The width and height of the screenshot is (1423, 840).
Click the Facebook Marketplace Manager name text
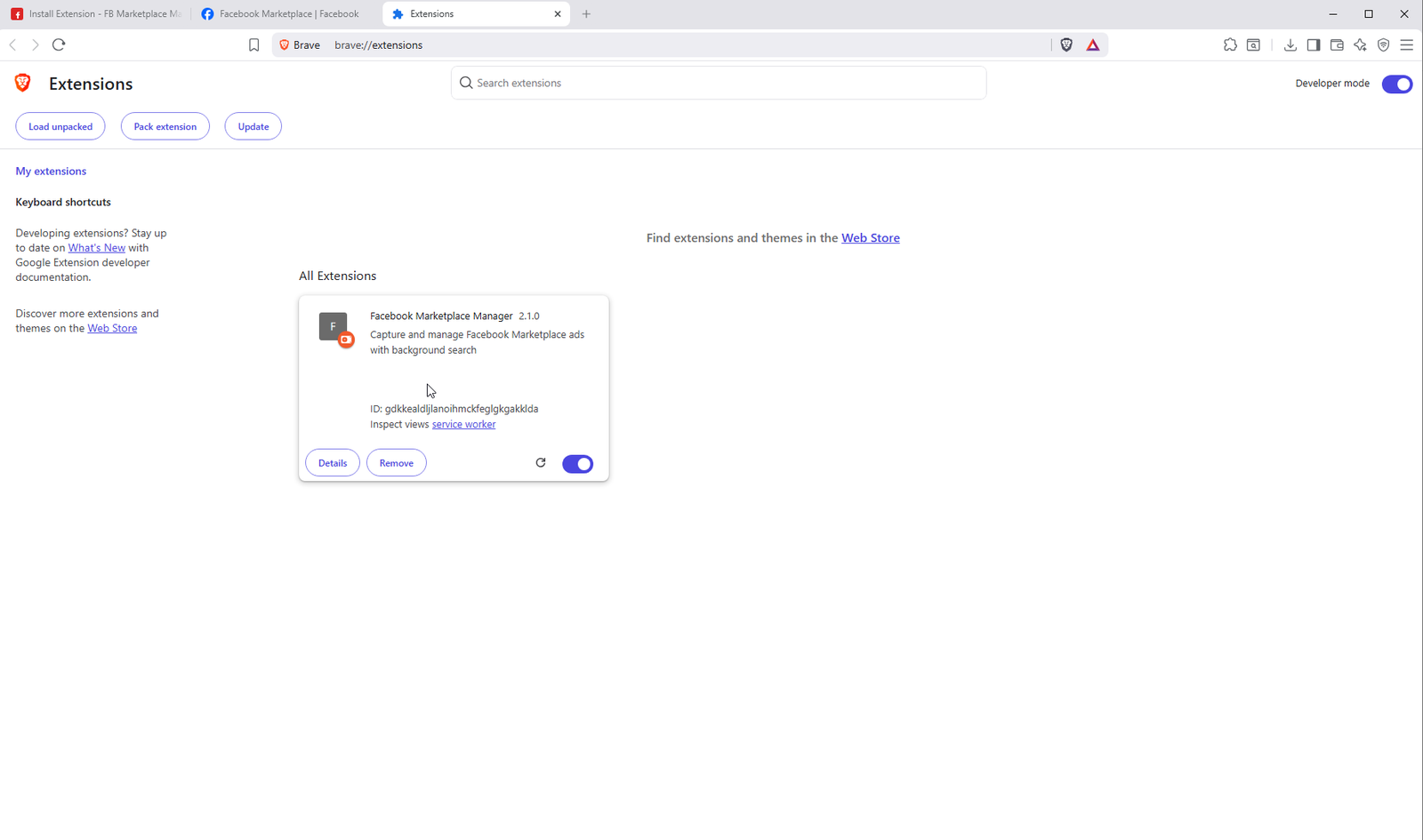point(441,316)
